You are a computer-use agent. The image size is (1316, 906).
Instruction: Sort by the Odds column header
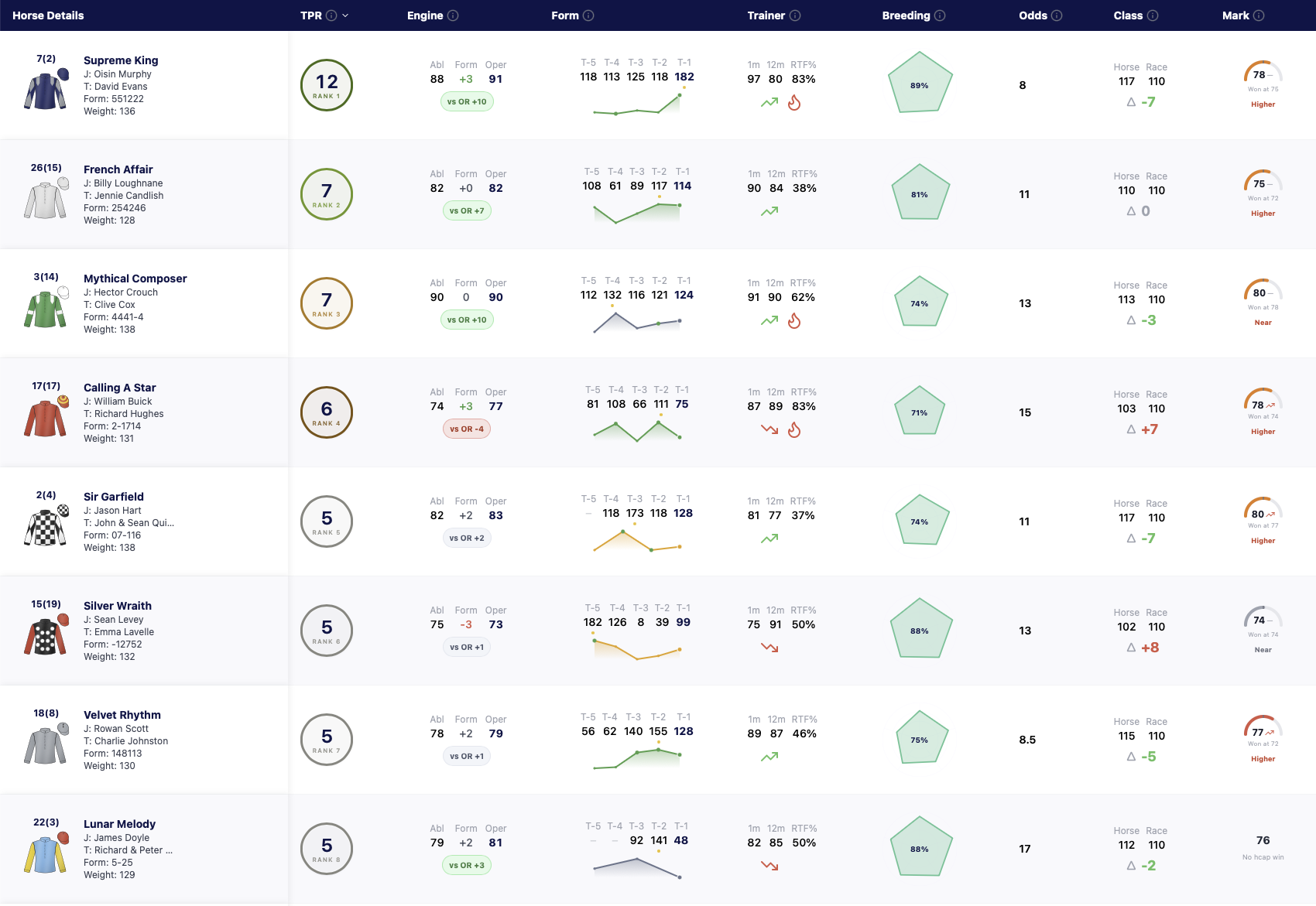coord(1033,15)
